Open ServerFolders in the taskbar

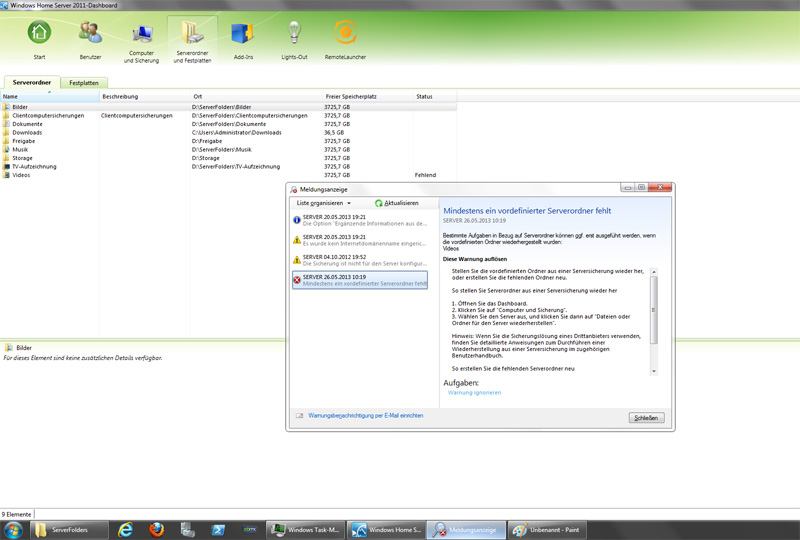tap(69, 530)
